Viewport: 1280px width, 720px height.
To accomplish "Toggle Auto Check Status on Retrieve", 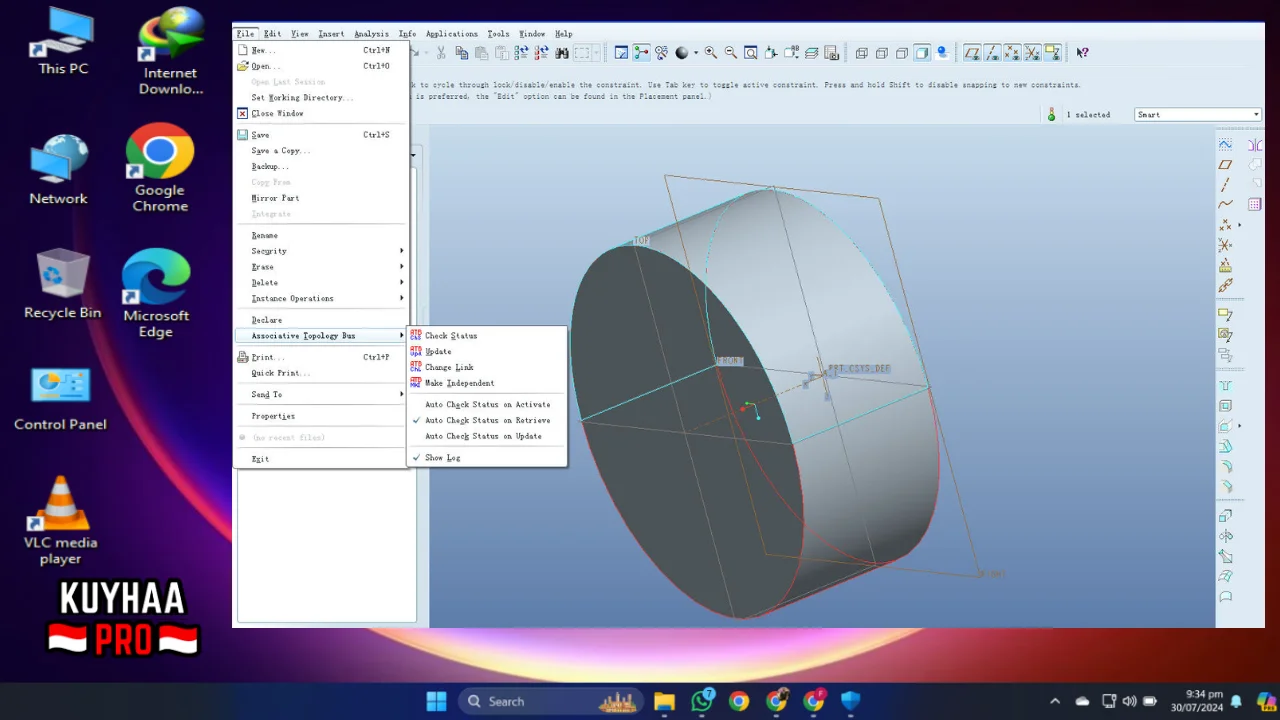I will click(x=487, y=420).
